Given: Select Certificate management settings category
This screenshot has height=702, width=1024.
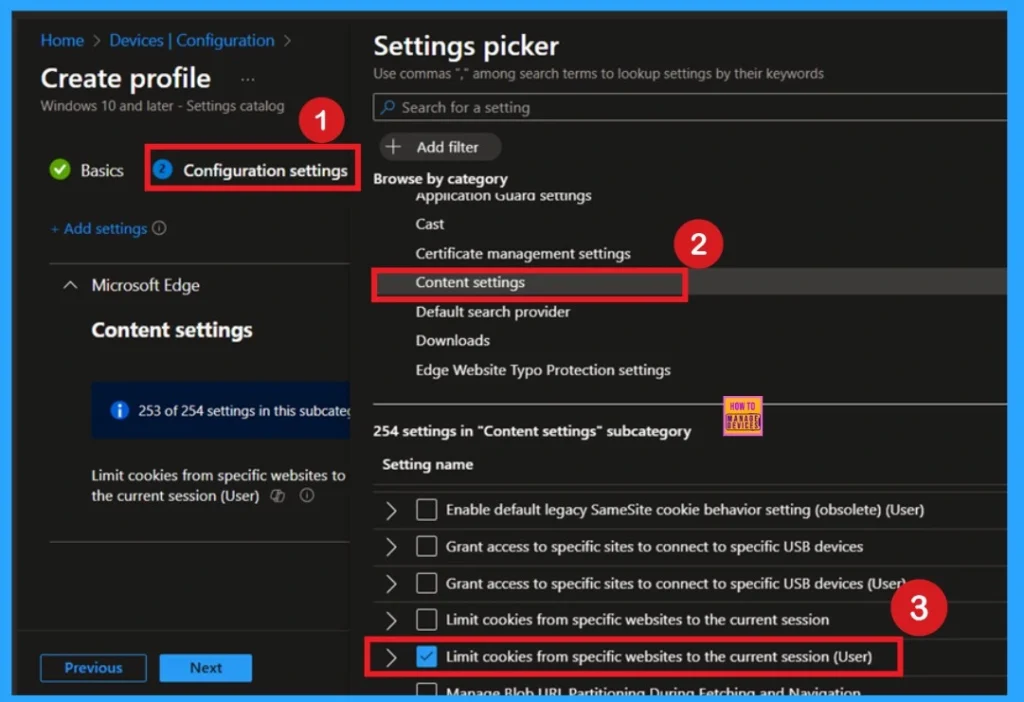Looking at the screenshot, I should 523,253.
